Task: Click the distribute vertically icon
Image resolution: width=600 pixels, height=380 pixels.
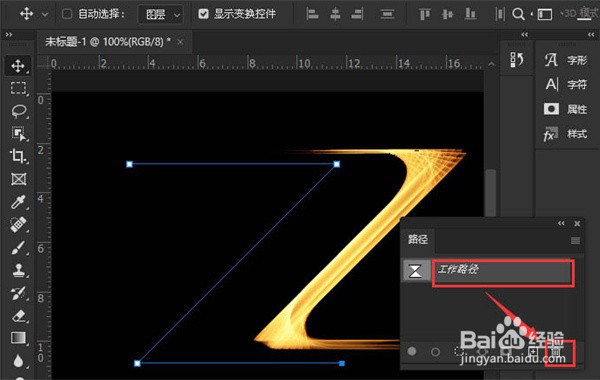Action: (x=387, y=15)
